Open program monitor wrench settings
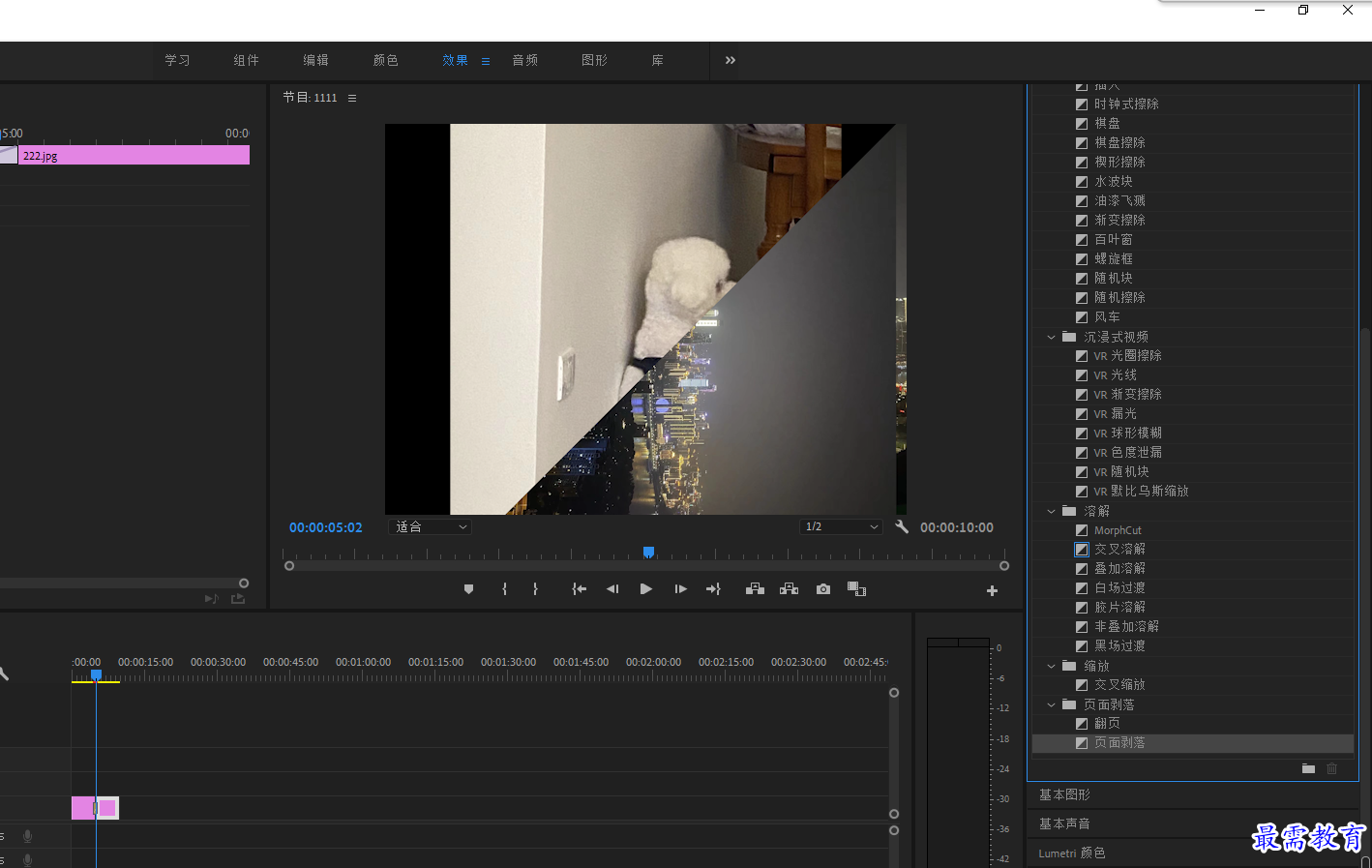This screenshot has width=1372, height=868. [902, 526]
